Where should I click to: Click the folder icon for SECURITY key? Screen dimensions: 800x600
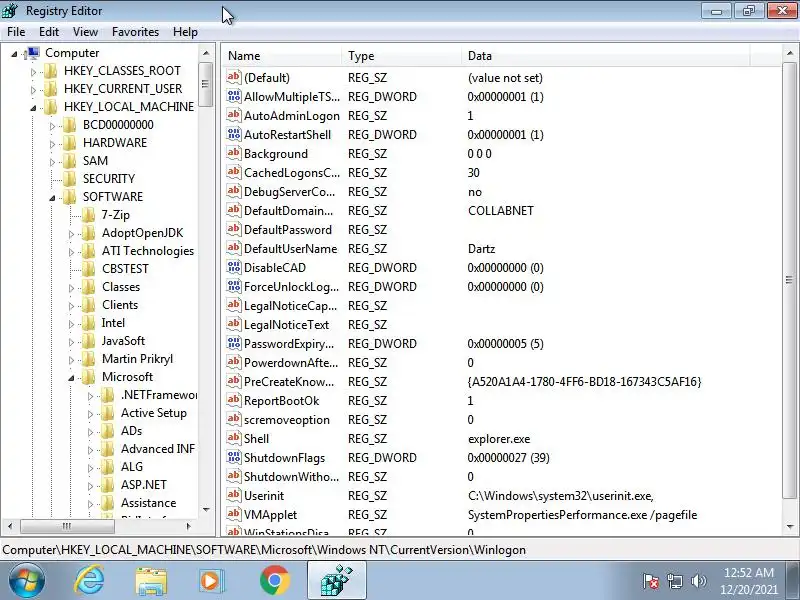[70, 179]
